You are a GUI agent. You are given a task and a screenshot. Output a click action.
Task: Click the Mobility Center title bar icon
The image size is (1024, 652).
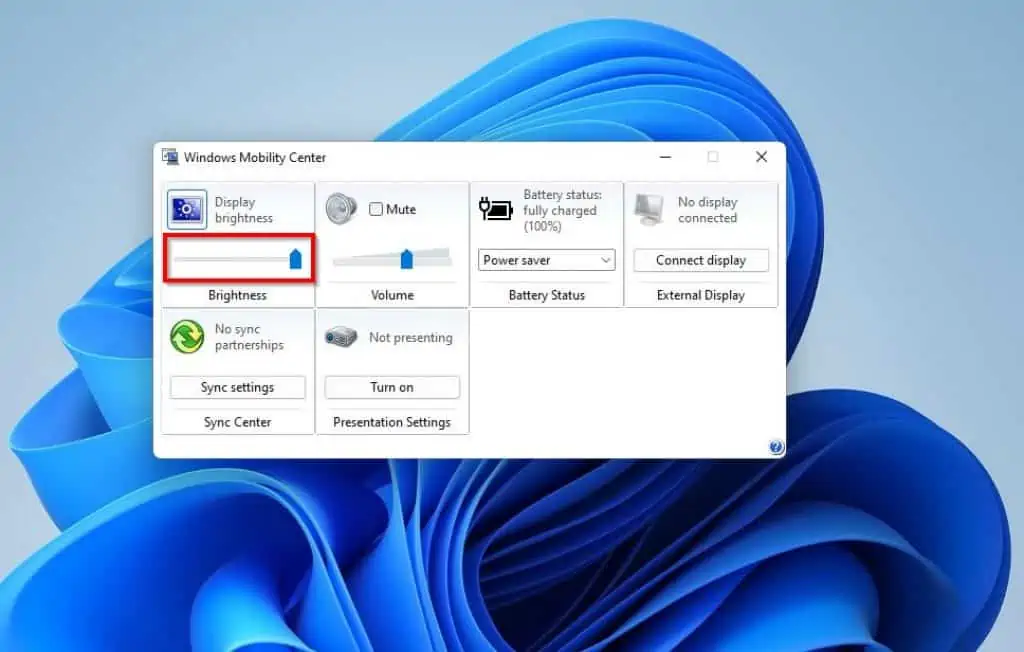click(x=170, y=157)
